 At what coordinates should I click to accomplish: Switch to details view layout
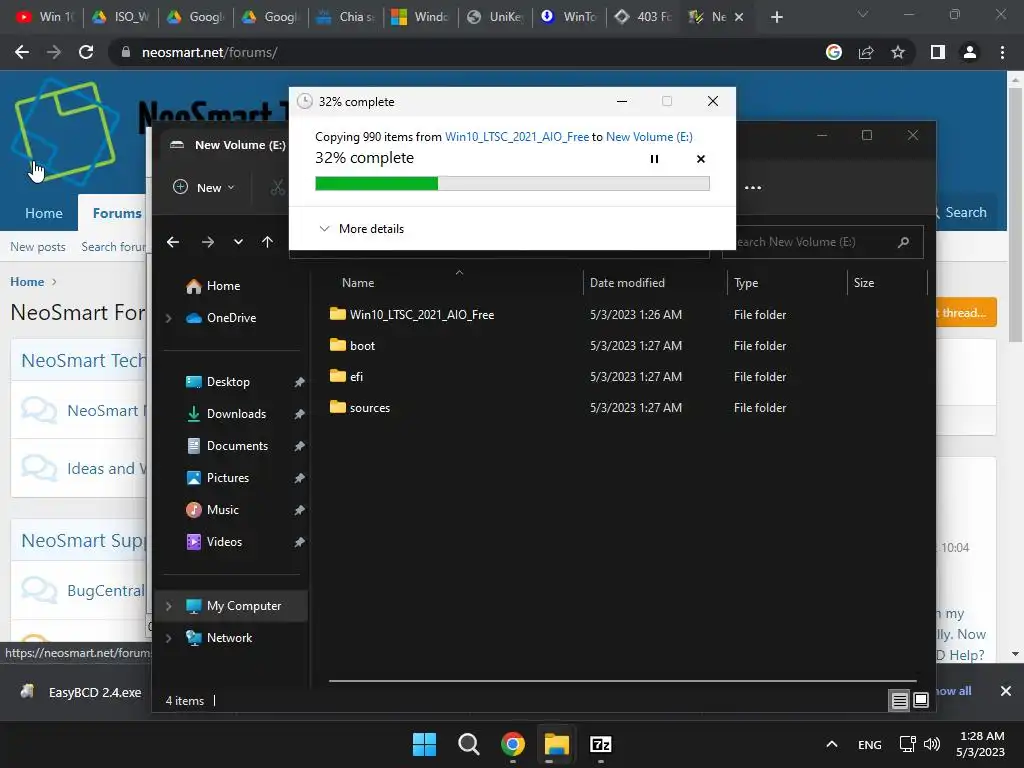point(899,701)
